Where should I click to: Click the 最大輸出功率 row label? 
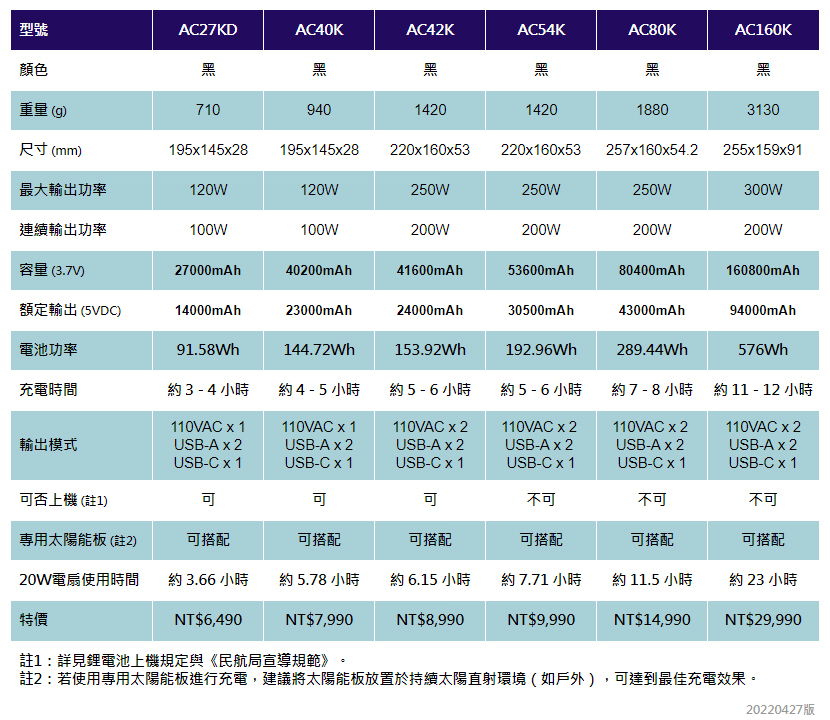(63, 190)
